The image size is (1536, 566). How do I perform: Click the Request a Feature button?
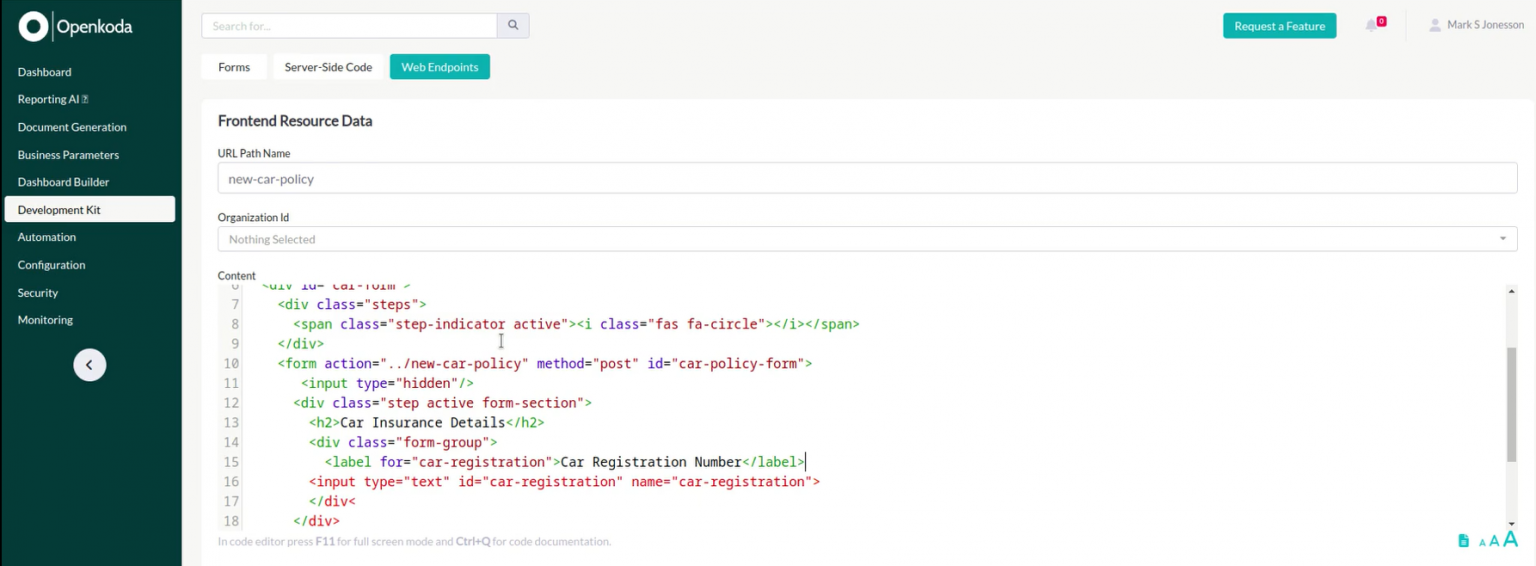[x=1279, y=26]
